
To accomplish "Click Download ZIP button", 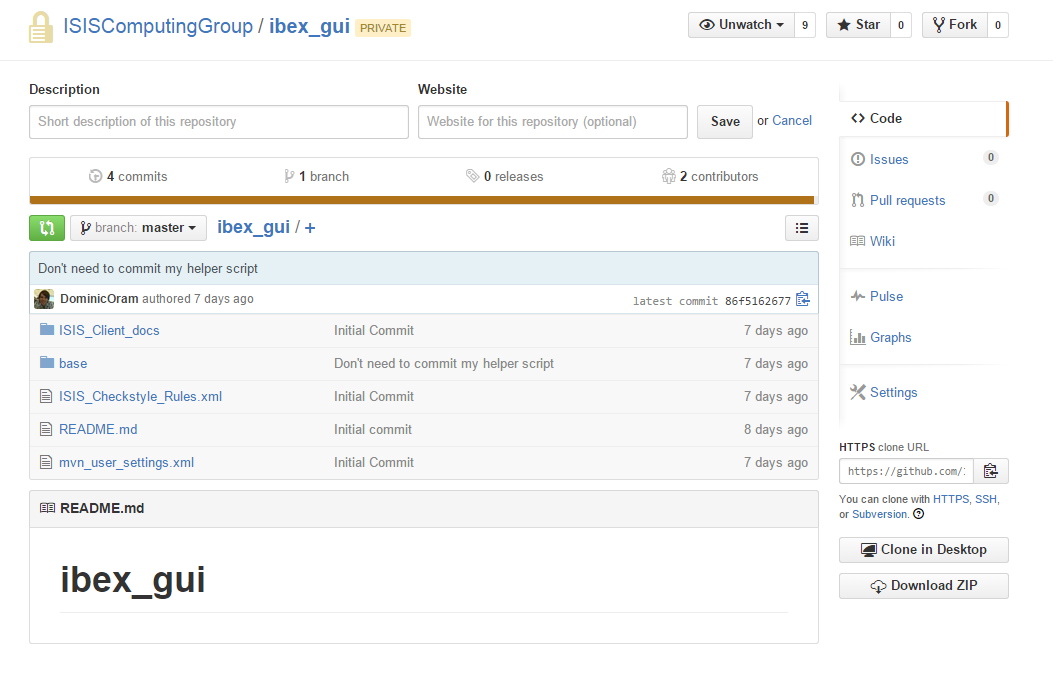I will [x=923, y=586].
